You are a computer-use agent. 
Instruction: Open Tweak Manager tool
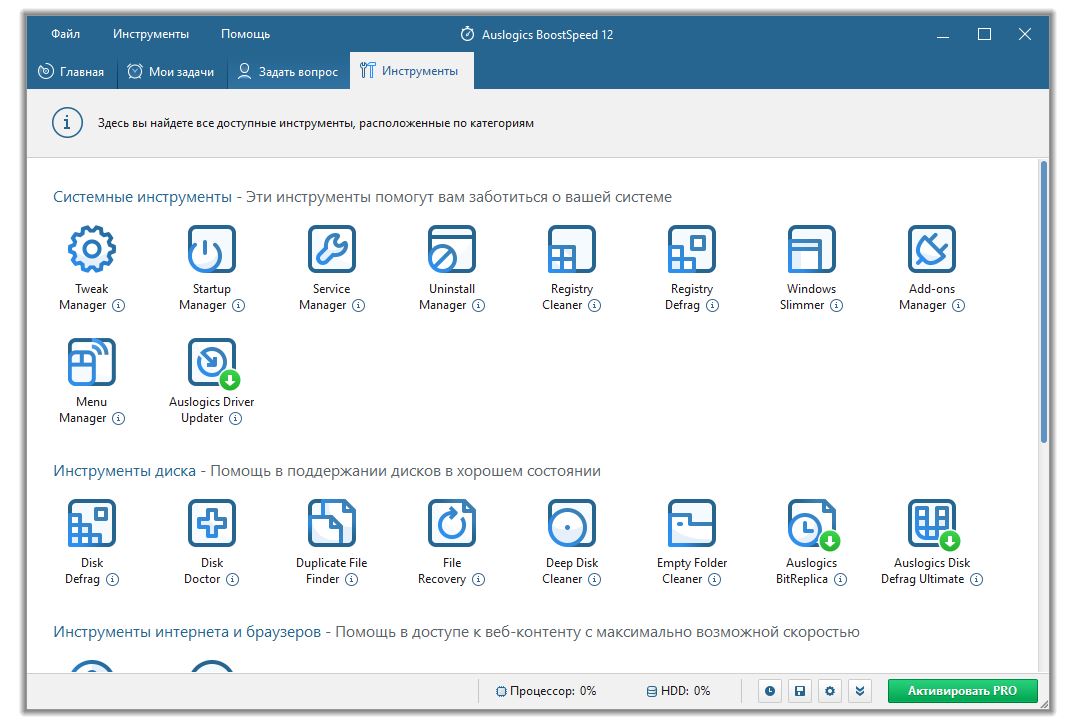(x=92, y=250)
